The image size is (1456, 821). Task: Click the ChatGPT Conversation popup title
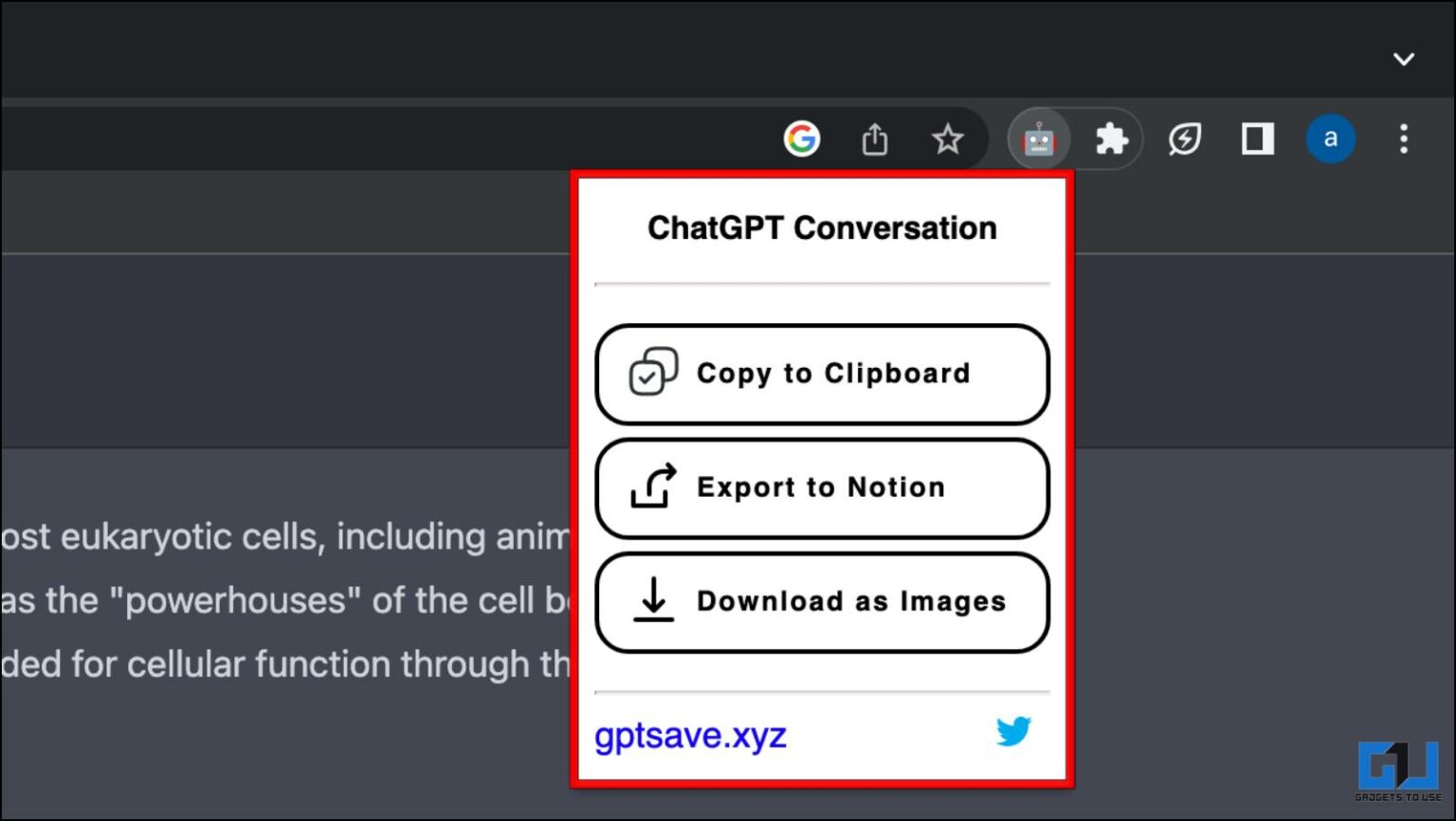click(822, 228)
